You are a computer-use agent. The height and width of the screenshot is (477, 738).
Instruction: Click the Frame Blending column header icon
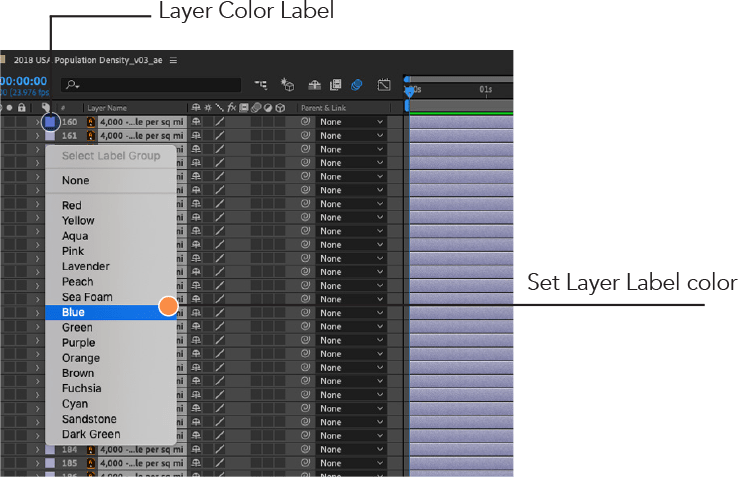pos(244,108)
